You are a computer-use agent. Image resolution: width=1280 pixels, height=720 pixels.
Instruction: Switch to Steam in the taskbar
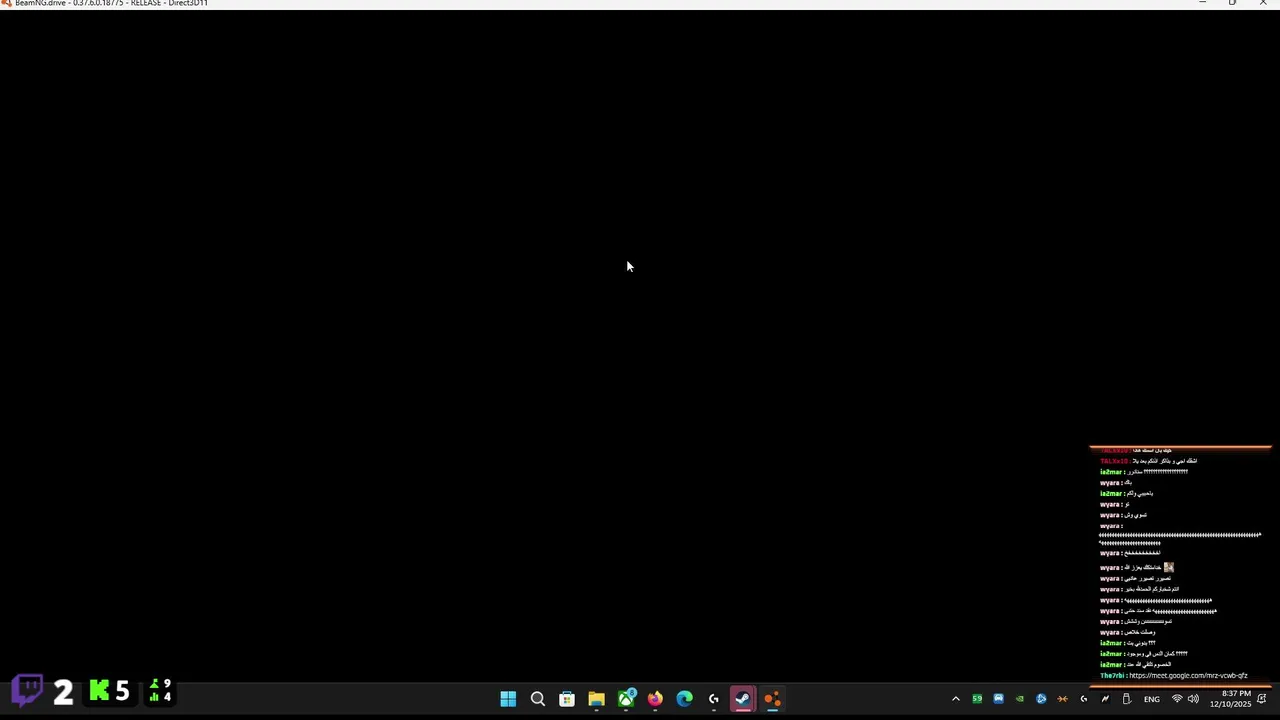pyautogui.click(x=743, y=699)
